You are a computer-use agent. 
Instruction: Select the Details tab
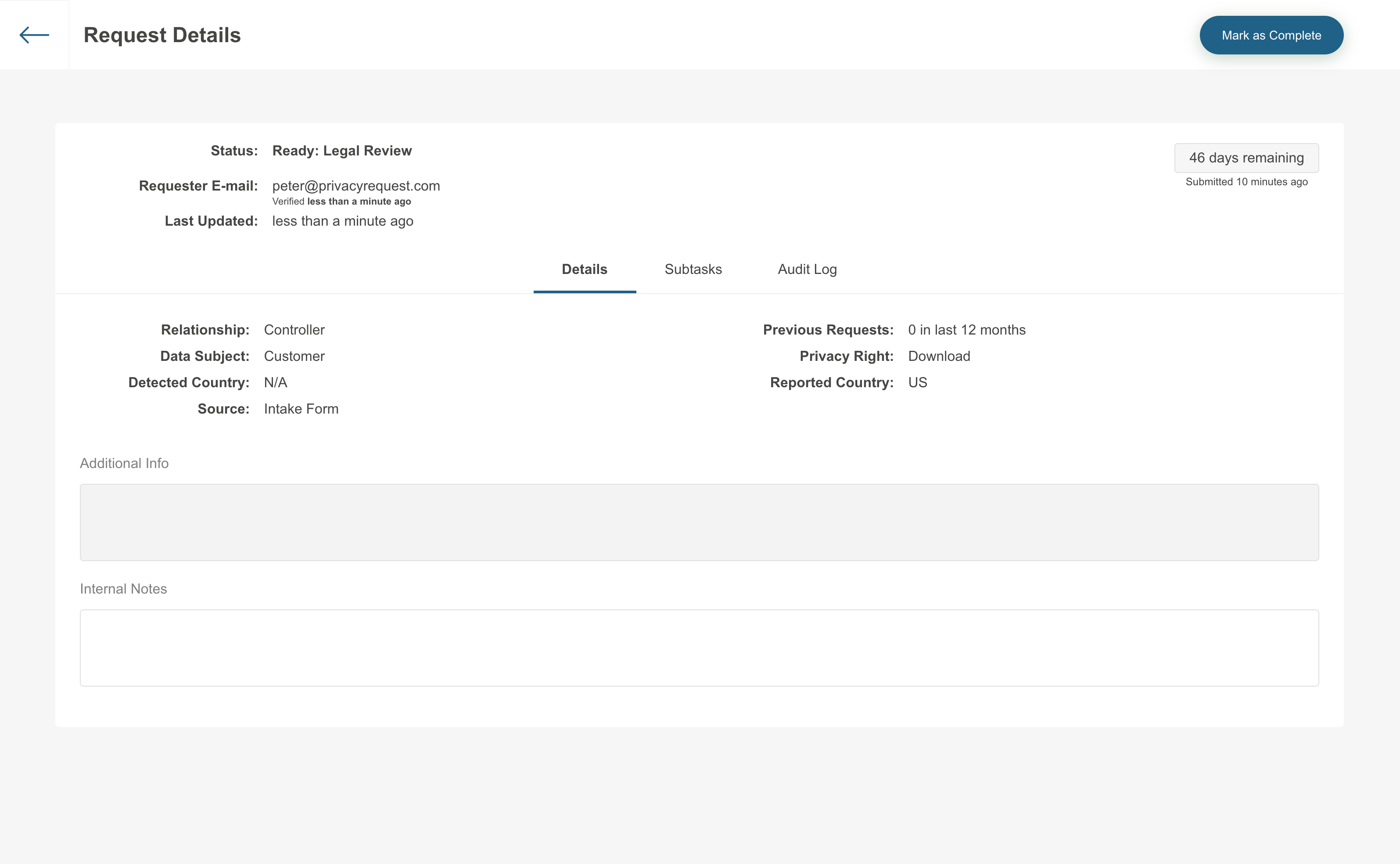click(x=584, y=269)
